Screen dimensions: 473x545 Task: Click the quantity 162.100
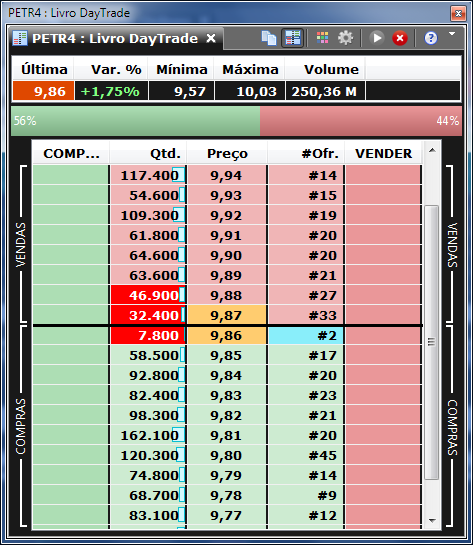pos(148,435)
